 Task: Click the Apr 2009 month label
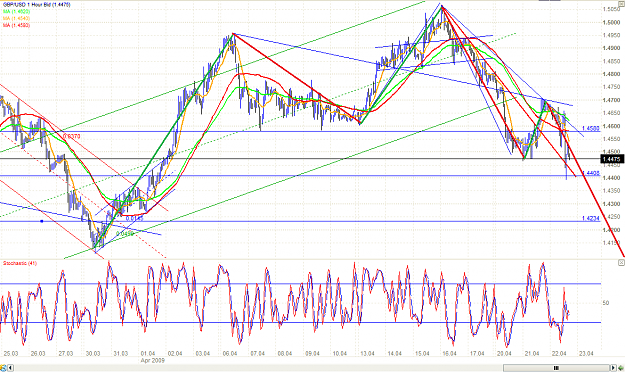153,360
